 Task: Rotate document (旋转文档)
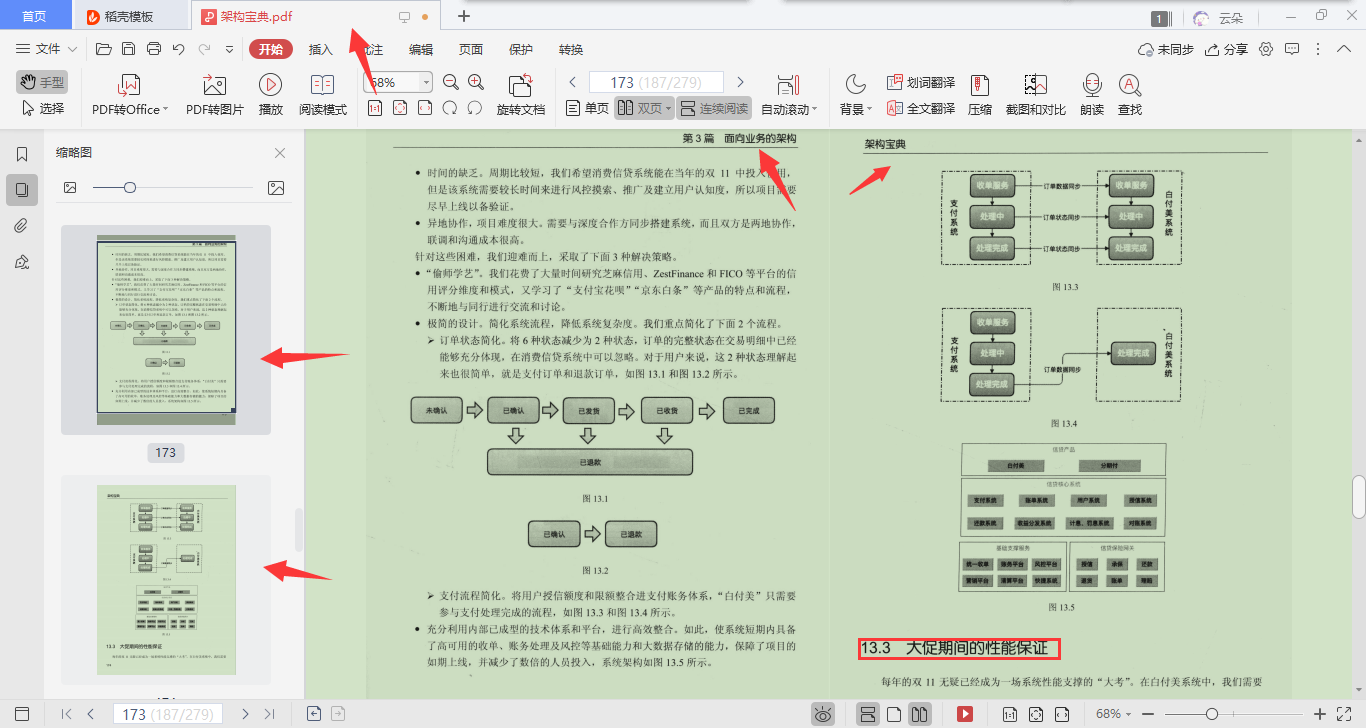click(x=521, y=96)
